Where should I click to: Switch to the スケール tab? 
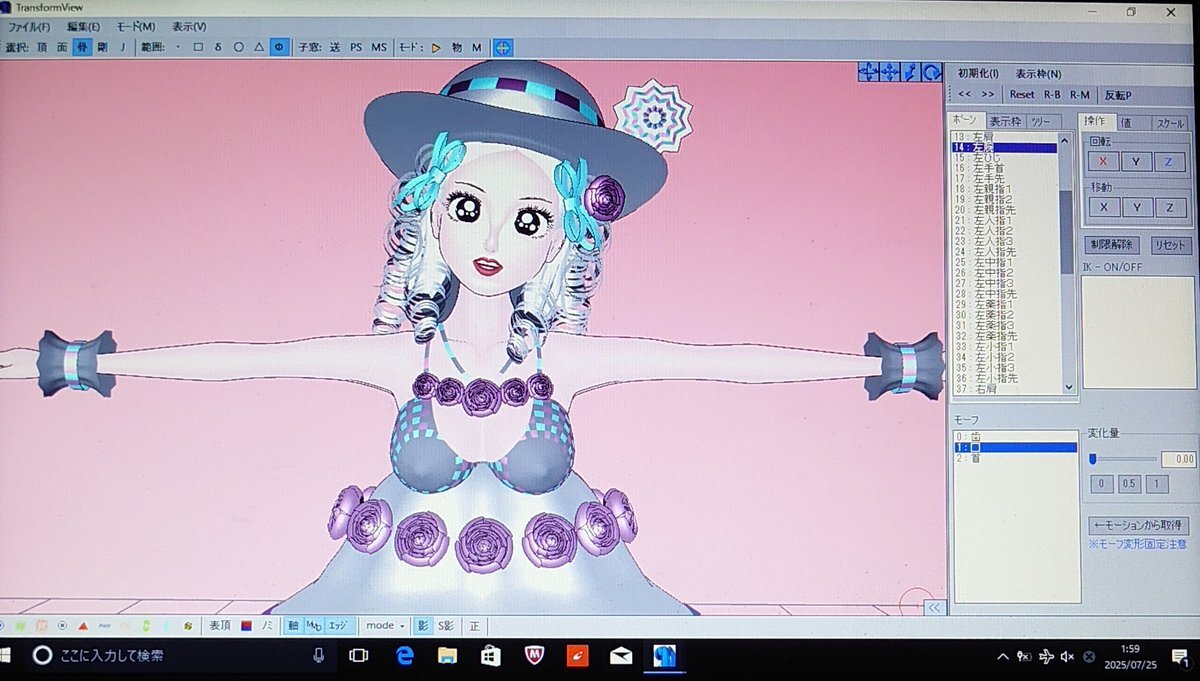(x=1170, y=122)
